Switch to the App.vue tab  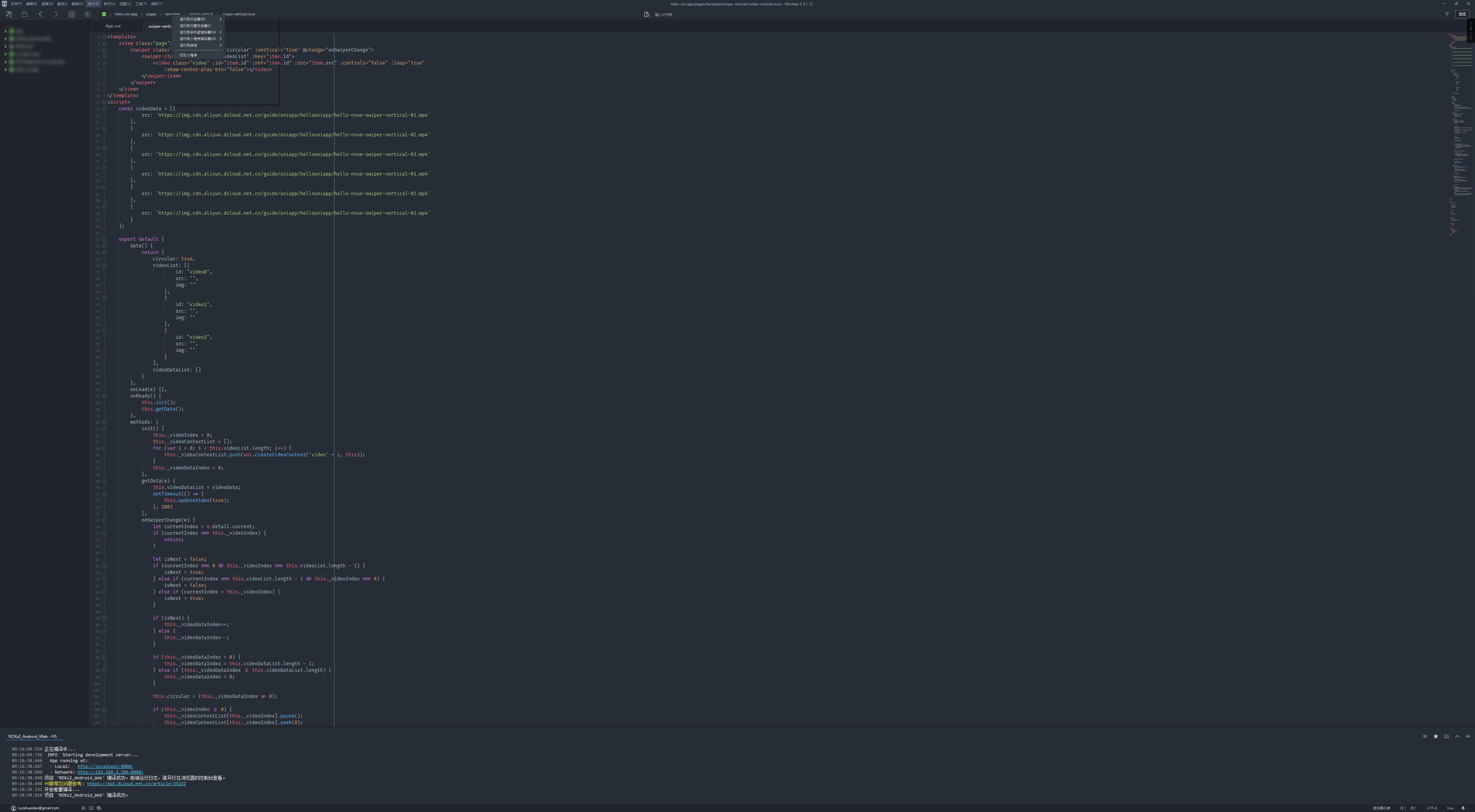pos(113,26)
